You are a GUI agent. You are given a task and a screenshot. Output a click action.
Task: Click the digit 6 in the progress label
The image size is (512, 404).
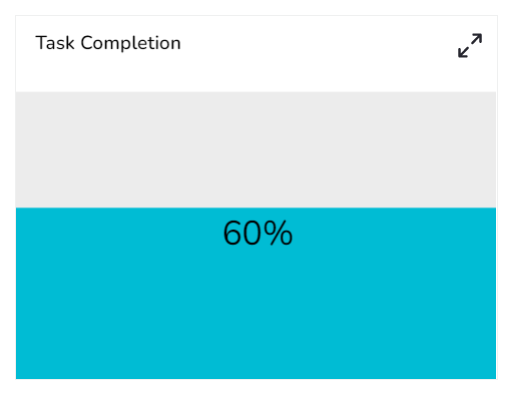[x=232, y=233]
